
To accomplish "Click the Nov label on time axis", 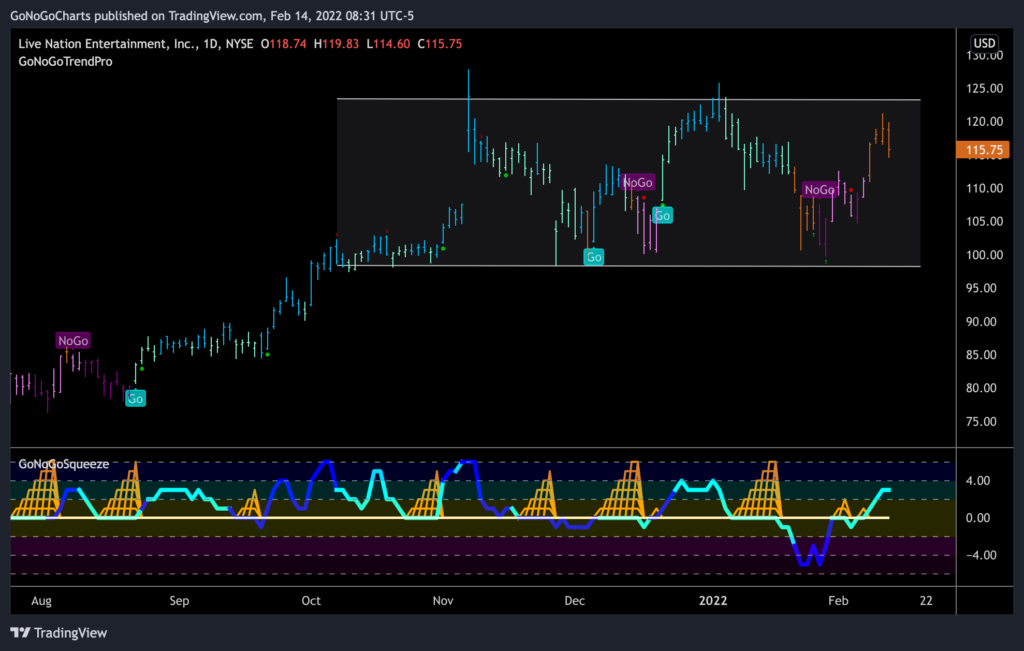I will point(443,601).
